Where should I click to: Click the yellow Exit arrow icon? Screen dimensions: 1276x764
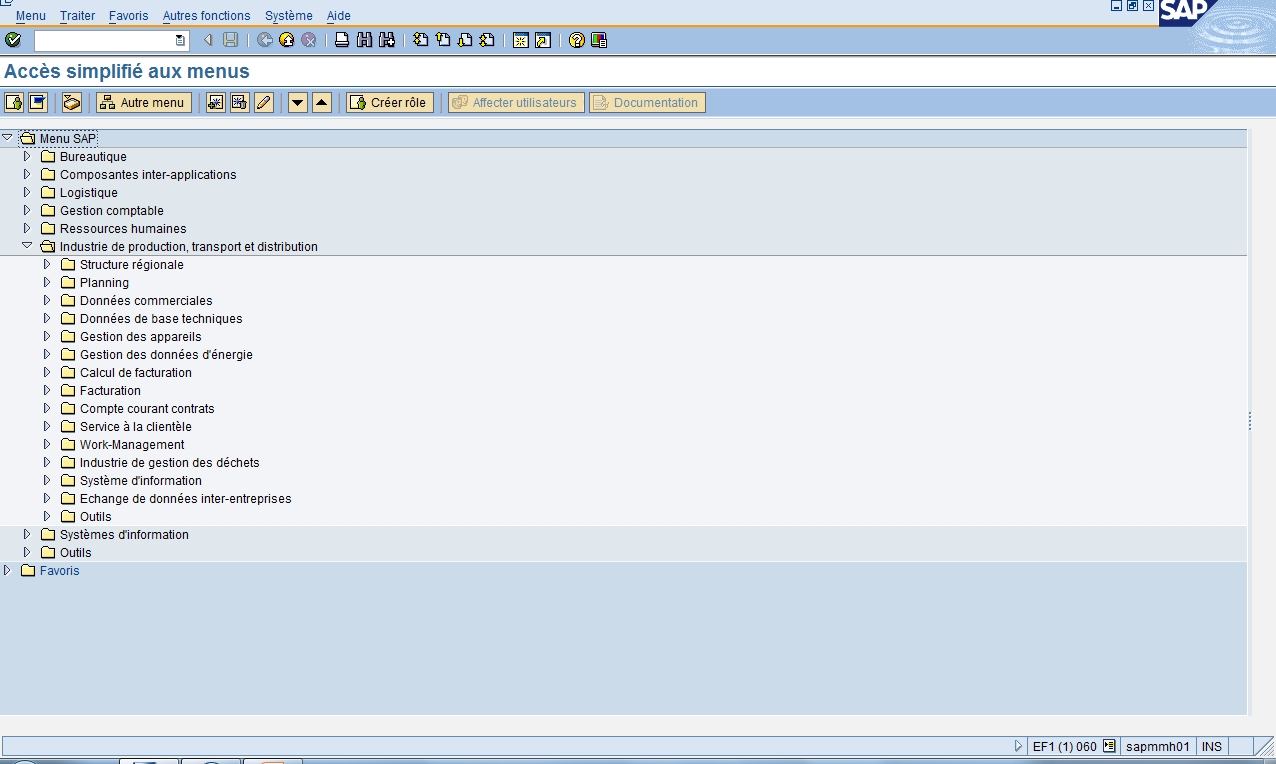tap(287, 40)
